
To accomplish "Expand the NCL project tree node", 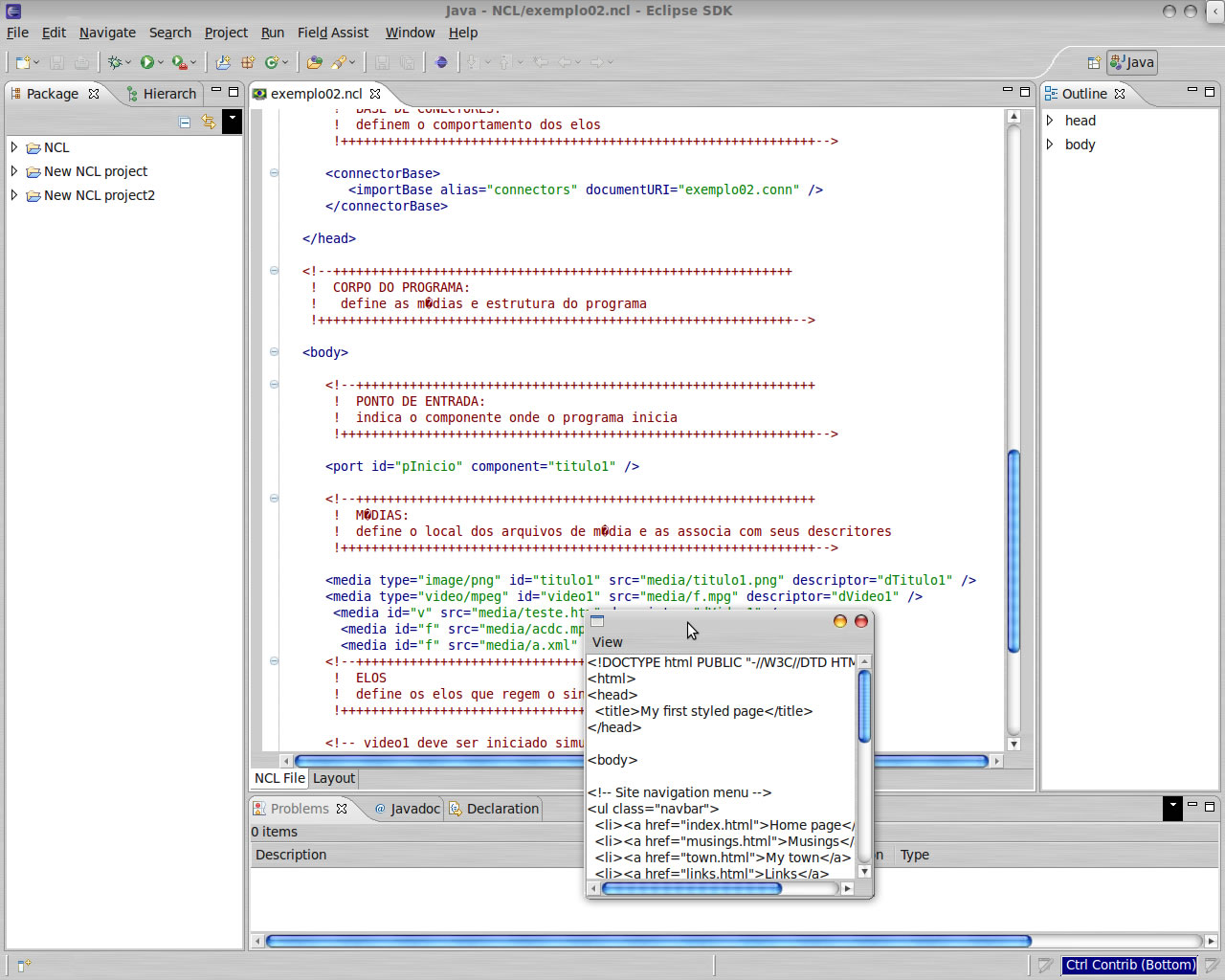I will 14,147.
